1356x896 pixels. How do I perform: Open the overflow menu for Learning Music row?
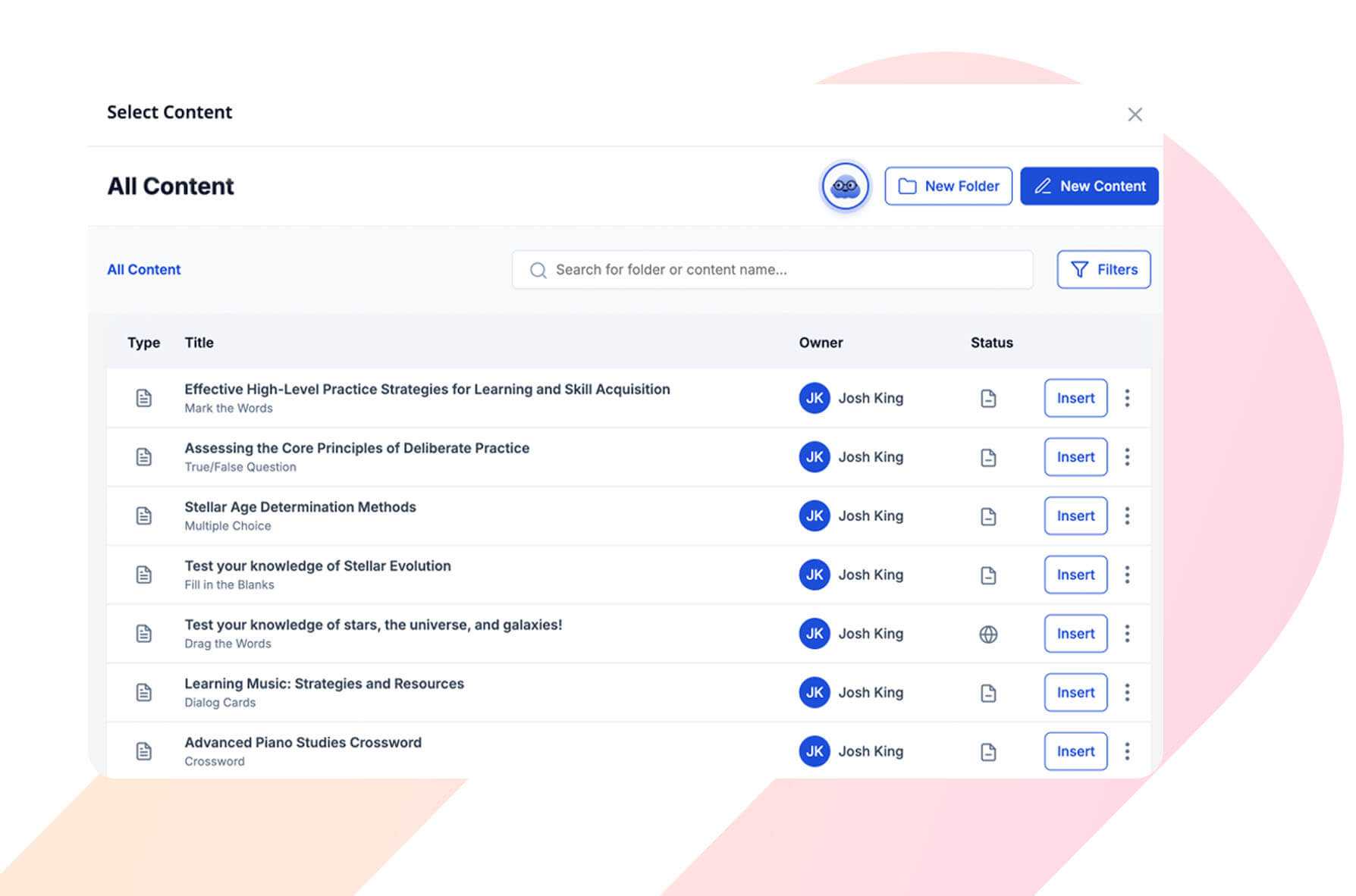coord(1128,692)
